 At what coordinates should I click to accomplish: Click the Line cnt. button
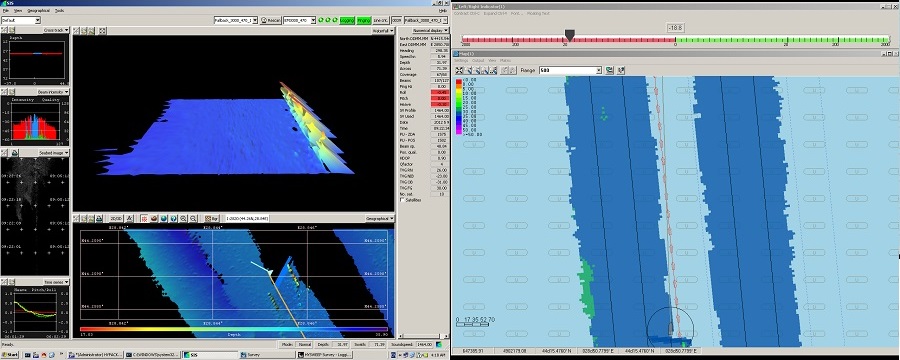tap(381, 20)
